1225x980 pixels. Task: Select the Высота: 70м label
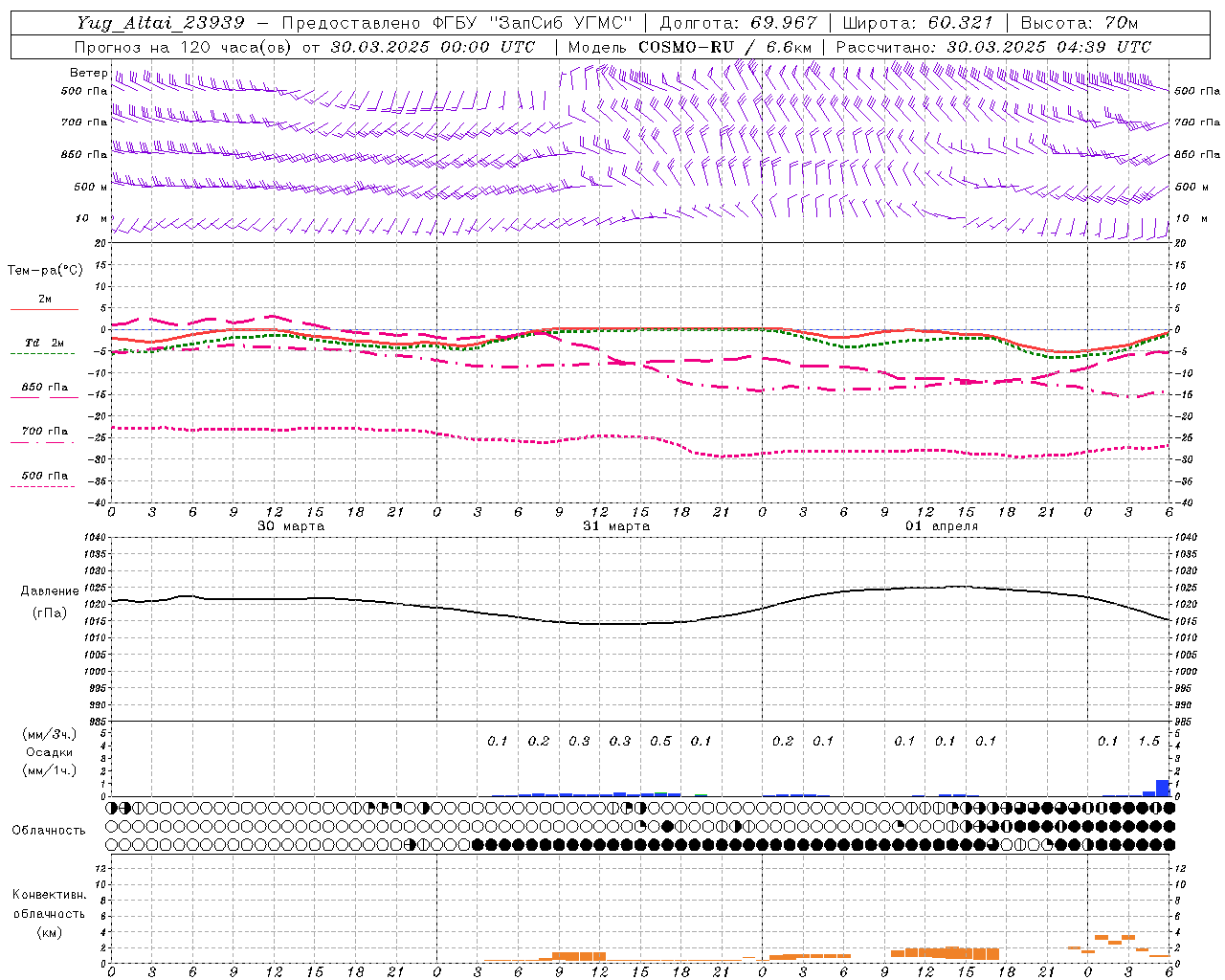coord(1079,23)
